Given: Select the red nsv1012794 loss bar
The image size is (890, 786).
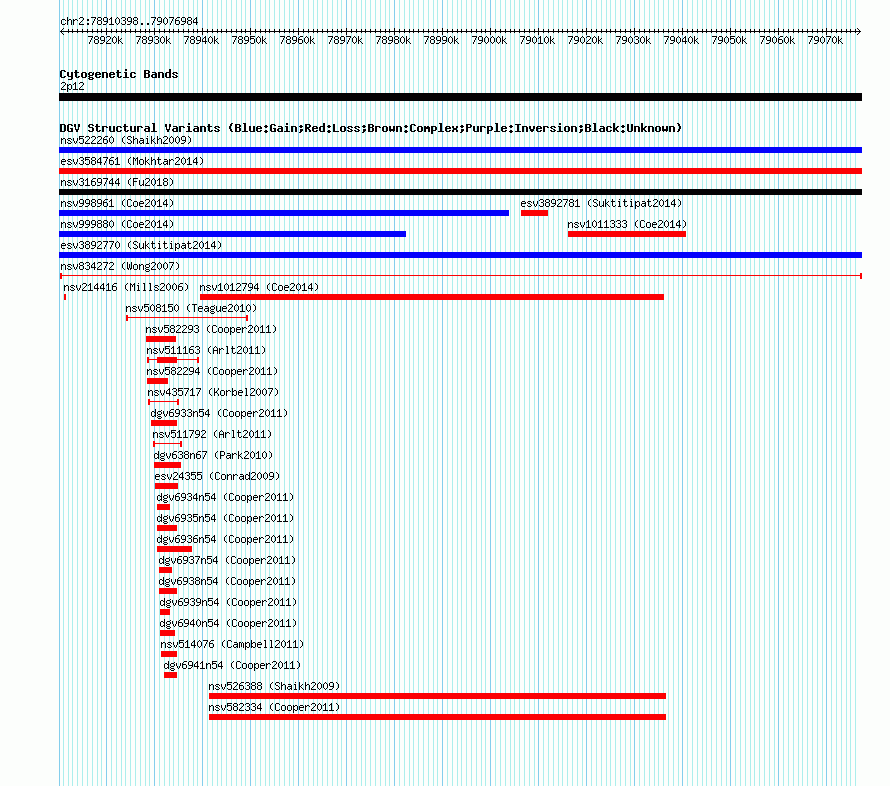Looking at the screenshot, I should (431, 297).
